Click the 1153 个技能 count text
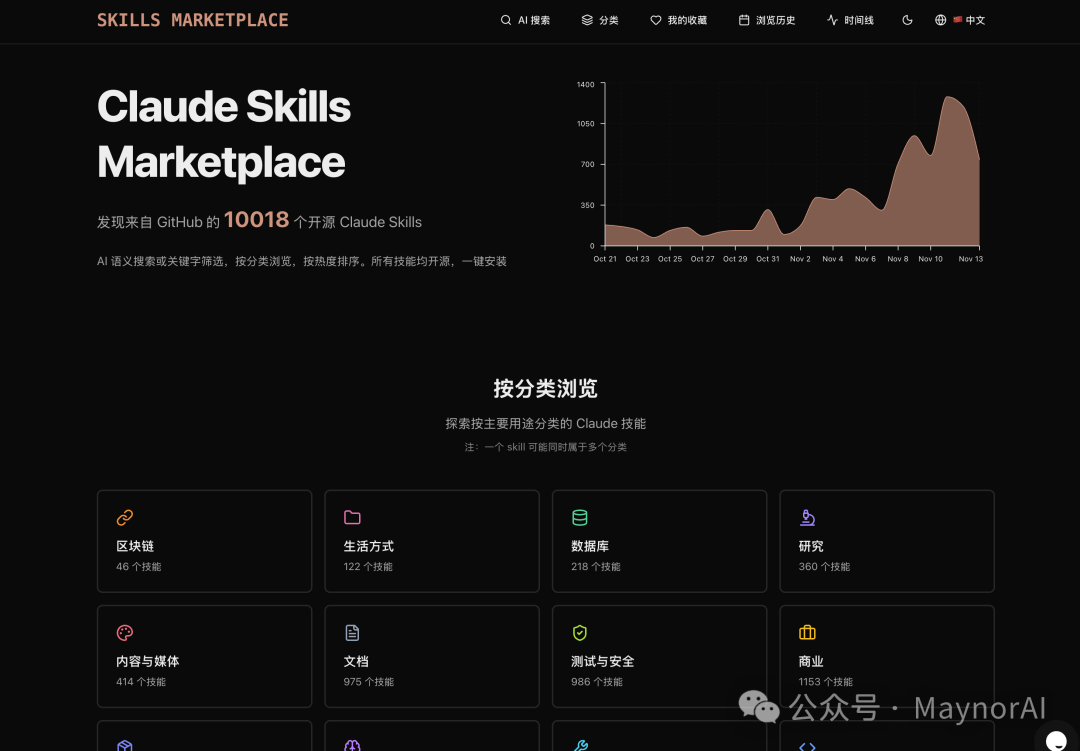 (825, 681)
